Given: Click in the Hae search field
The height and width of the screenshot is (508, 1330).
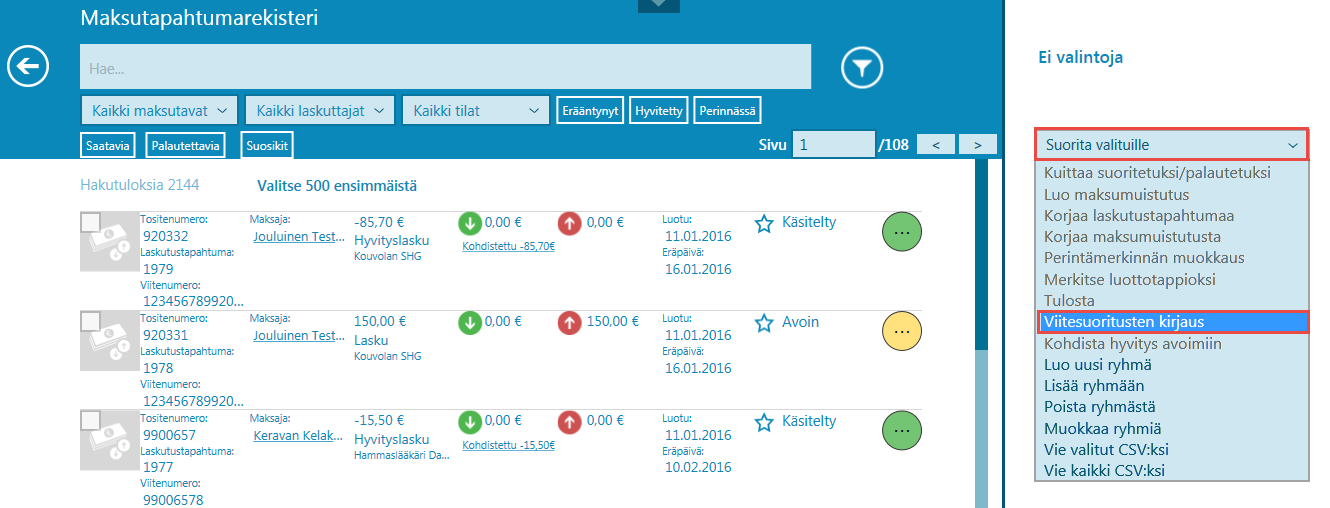Looking at the screenshot, I should click(445, 68).
